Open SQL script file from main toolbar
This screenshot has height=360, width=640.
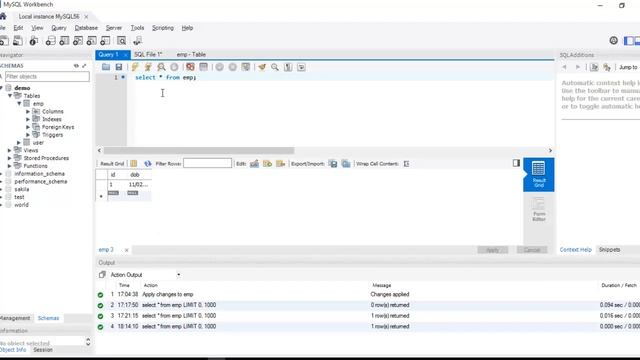click(x=18, y=40)
